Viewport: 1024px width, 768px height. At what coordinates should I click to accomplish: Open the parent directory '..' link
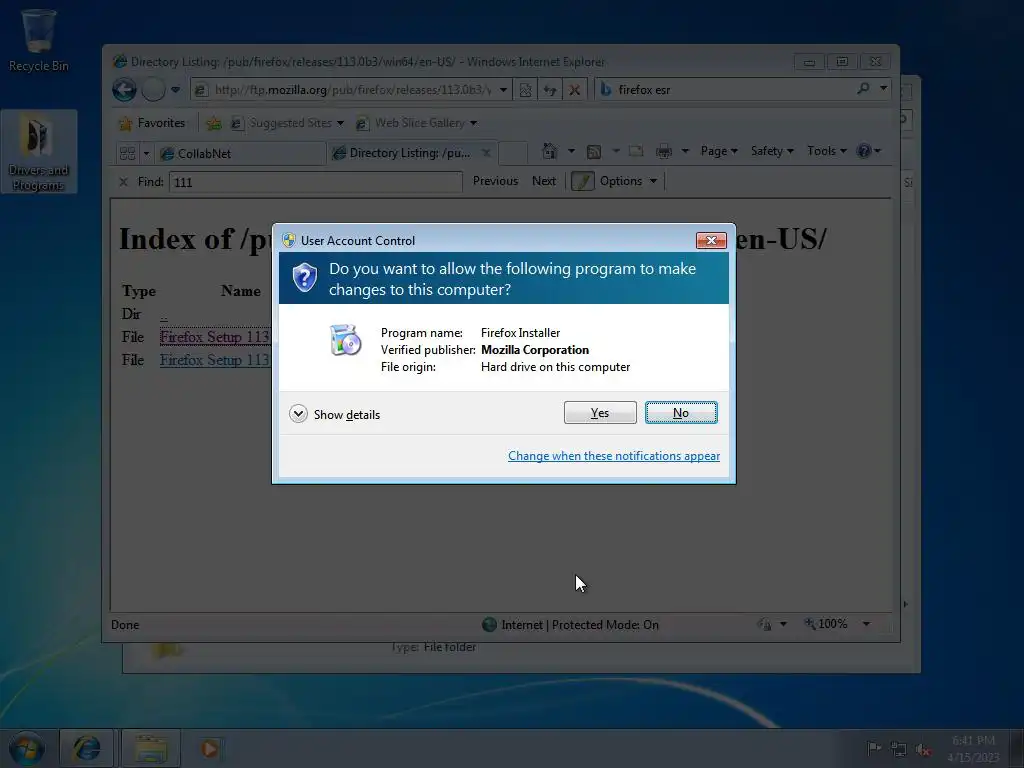coord(164,315)
